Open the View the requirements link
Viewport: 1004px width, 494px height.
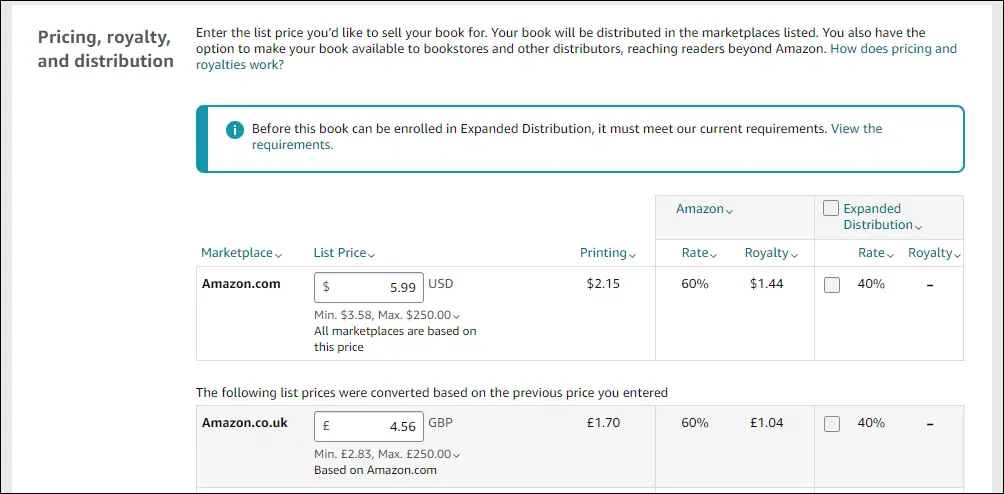coord(567,136)
